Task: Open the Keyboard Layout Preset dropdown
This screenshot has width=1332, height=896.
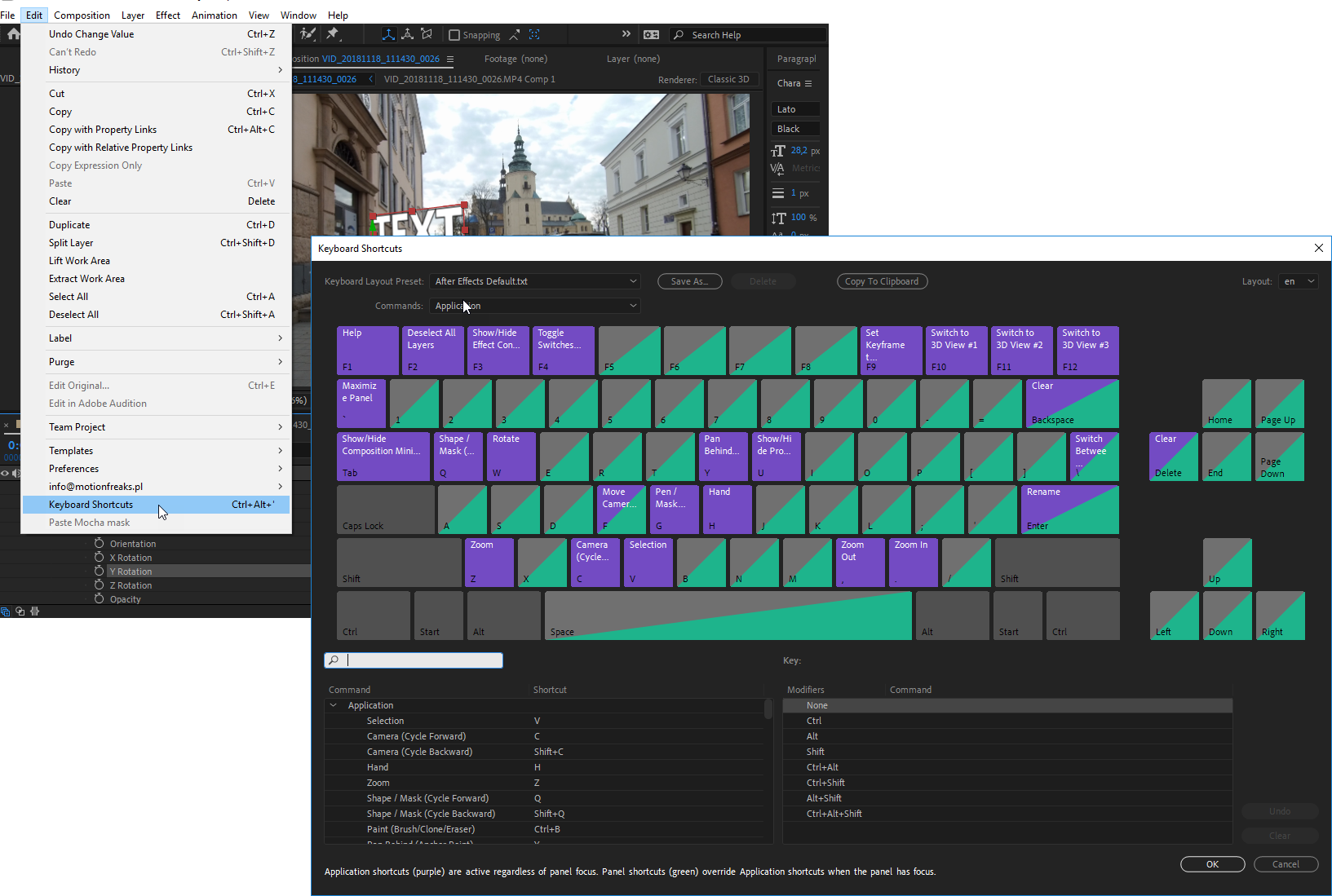Action: click(x=535, y=281)
